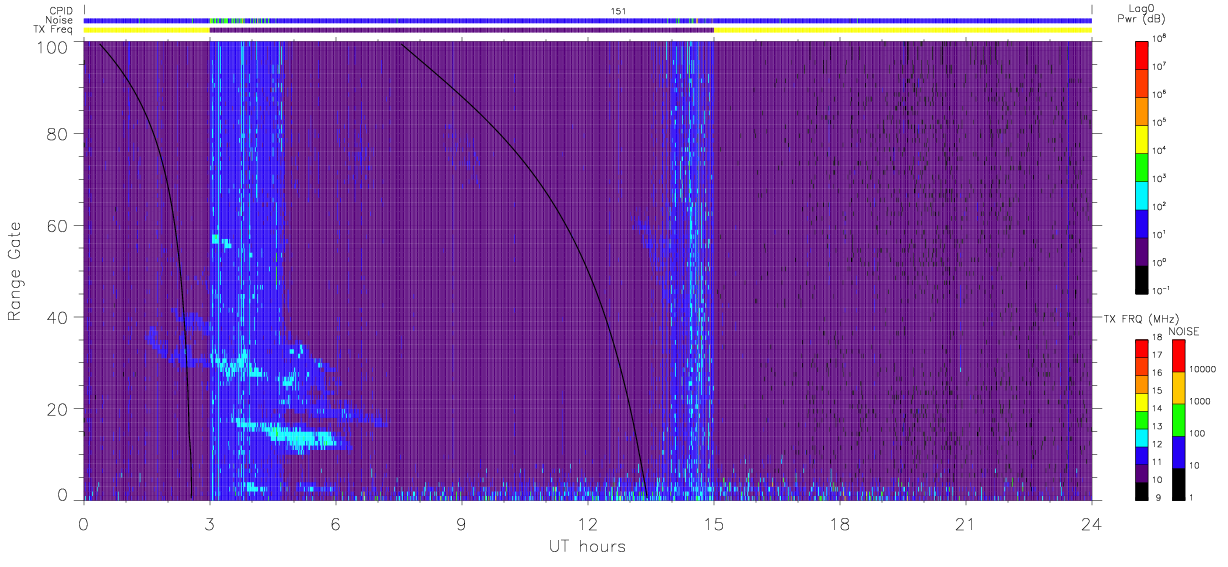Click the Range Gate tick label 20
This screenshot has height=567, width=1228.
pyautogui.click(x=59, y=408)
